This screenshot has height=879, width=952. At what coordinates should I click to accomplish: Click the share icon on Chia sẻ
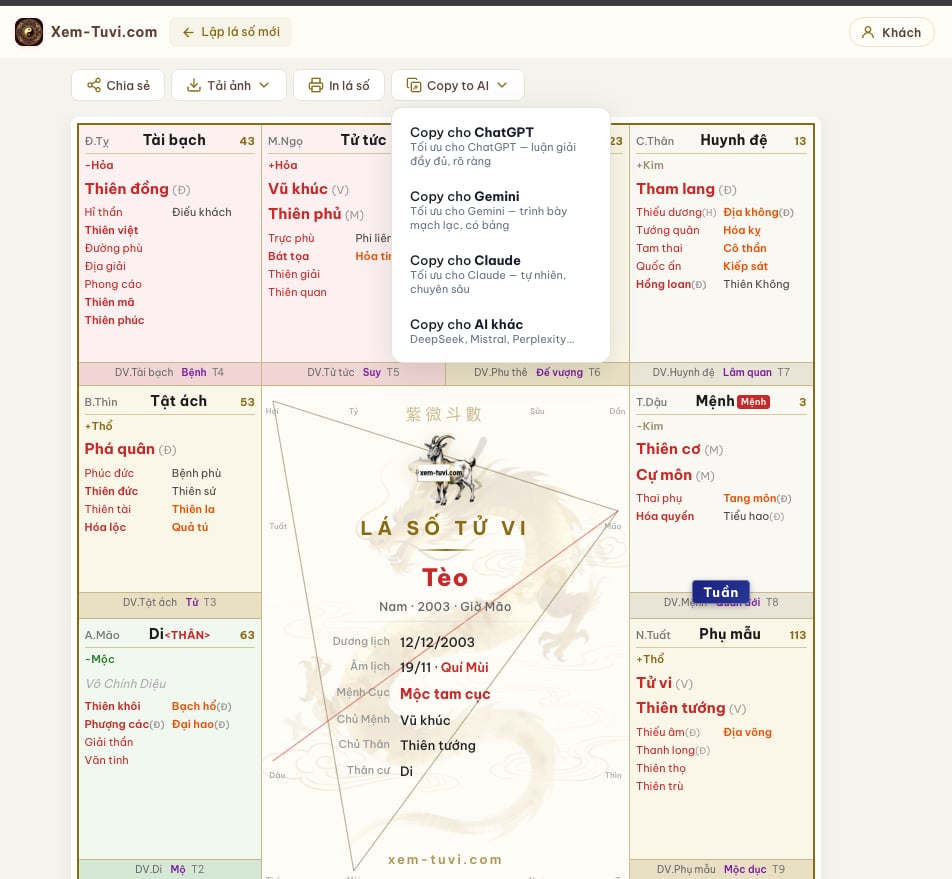click(94, 85)
